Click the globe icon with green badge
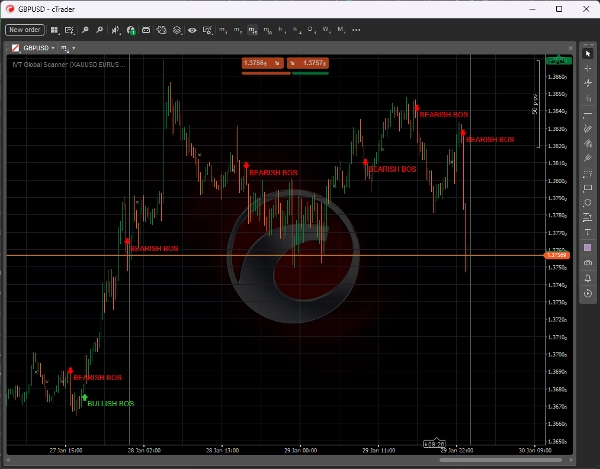Screen dimensions: 600x469 point(131,30)
